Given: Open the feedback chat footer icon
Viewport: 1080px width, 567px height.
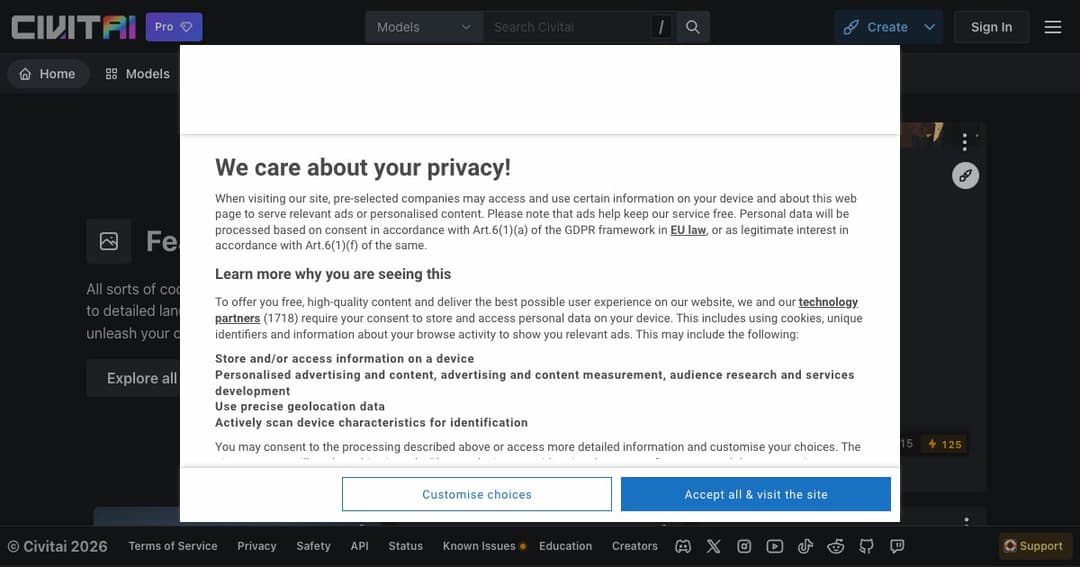Looking at the screenshot, I should 897,546.
